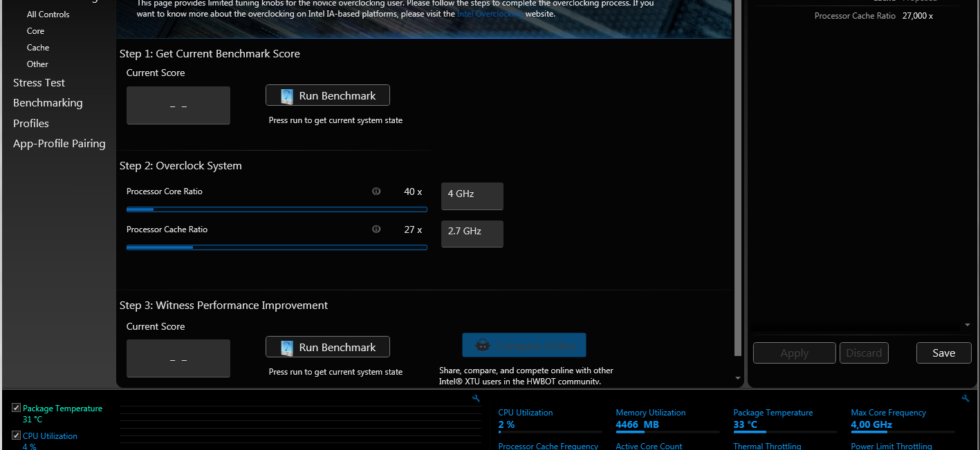Screen dimensions: 980x450
Task: Open App-Profile Pairing page
Action: tap(59, 144)
